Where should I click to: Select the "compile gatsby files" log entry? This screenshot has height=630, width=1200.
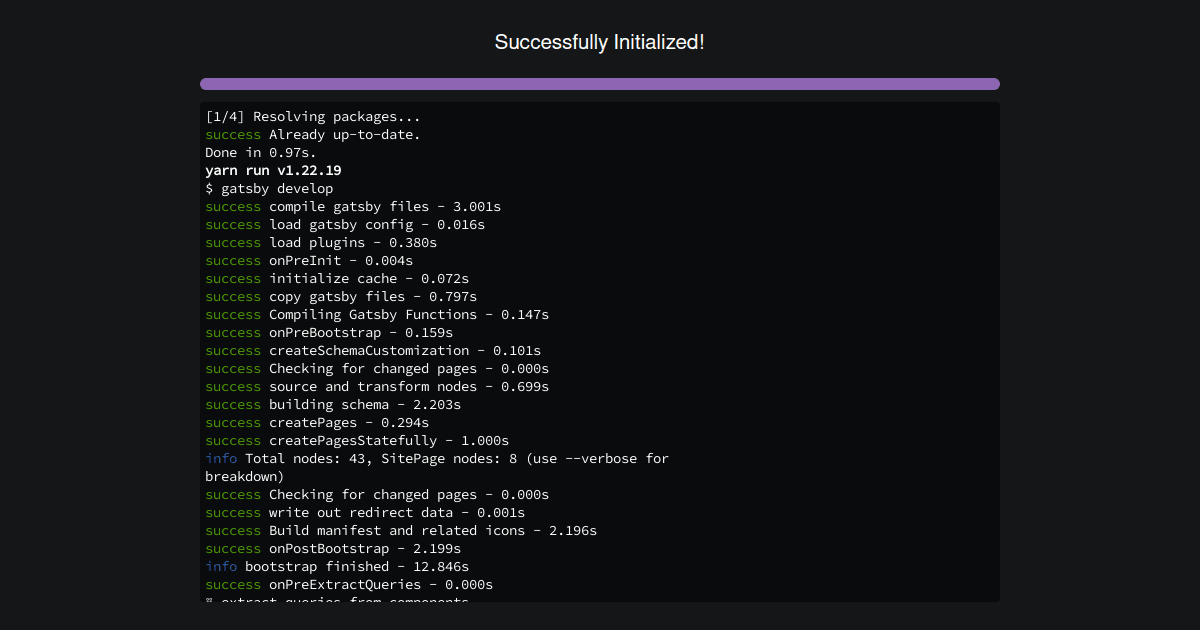click(353, 207)
